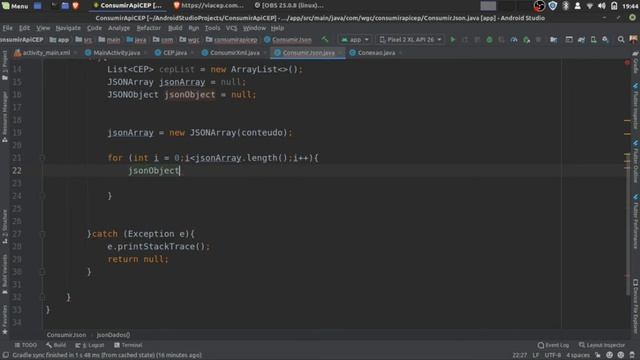Open the OBS icon in the system tray
640x360 pixels.
click(539, 6)
